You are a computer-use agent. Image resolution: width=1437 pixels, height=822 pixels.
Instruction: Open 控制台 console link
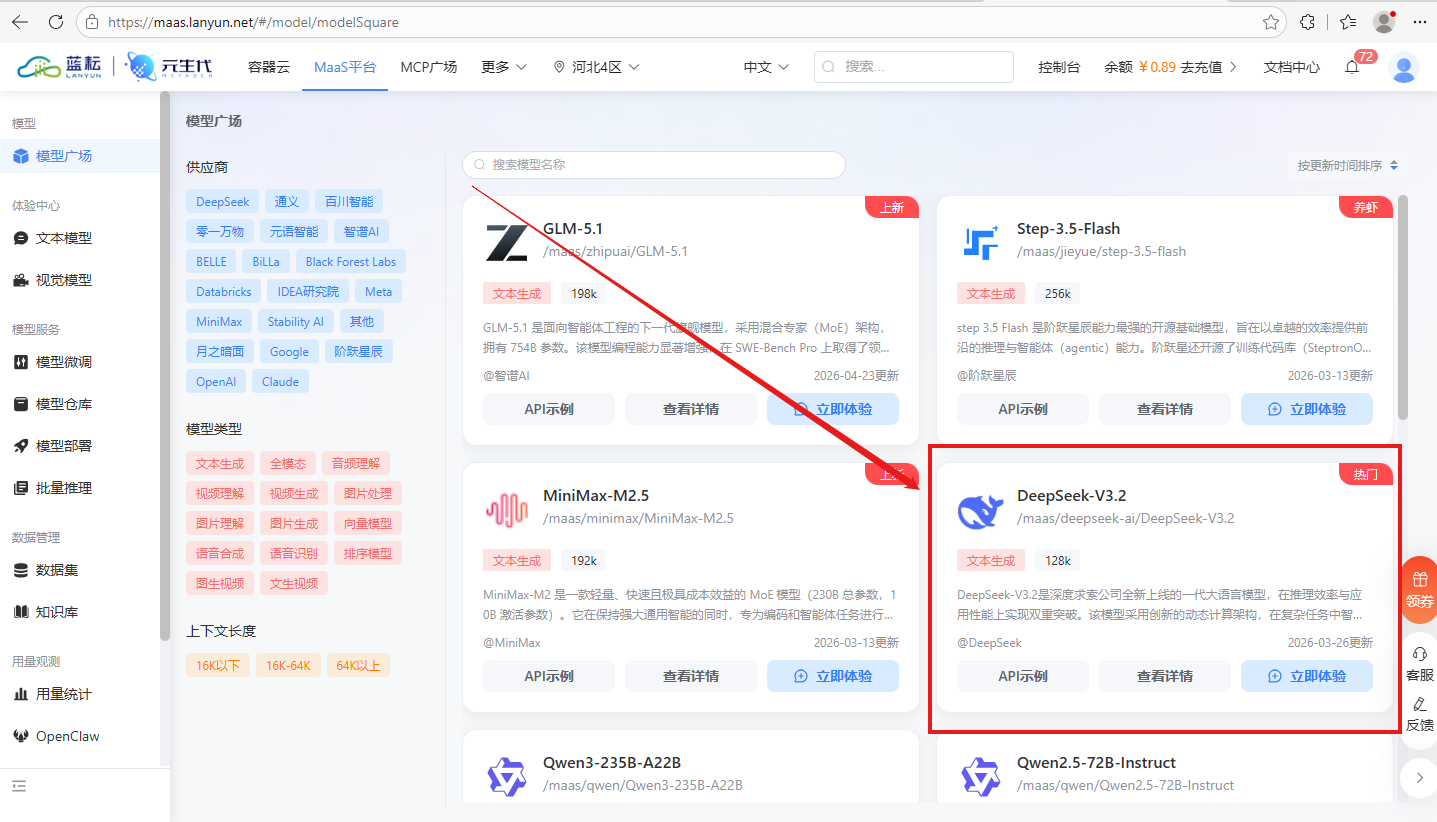(x=1059, y=67)
